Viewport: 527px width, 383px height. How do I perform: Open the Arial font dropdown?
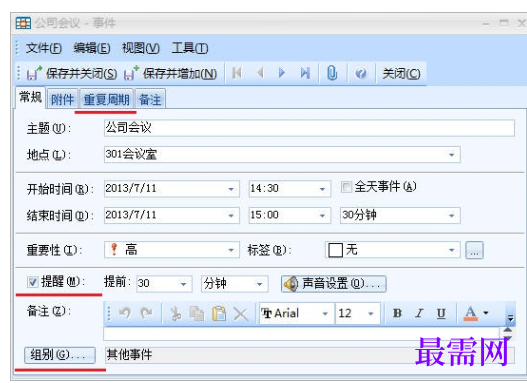click(x=325, y=314)
